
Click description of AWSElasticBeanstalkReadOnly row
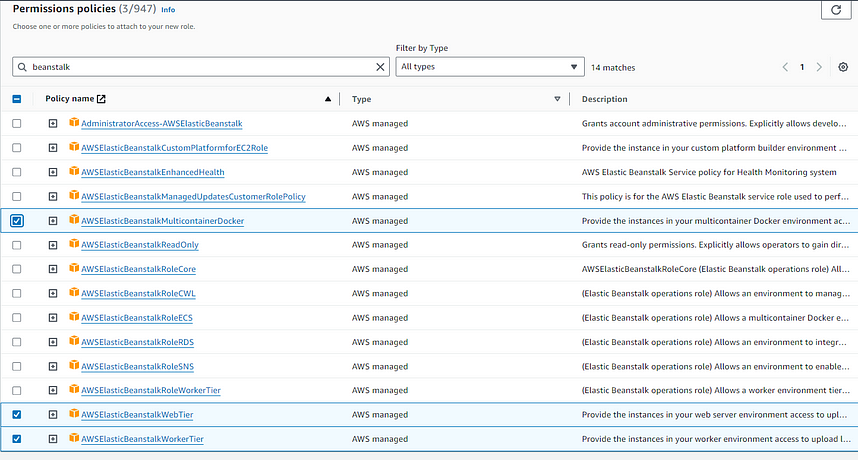[x=715, y=245]
